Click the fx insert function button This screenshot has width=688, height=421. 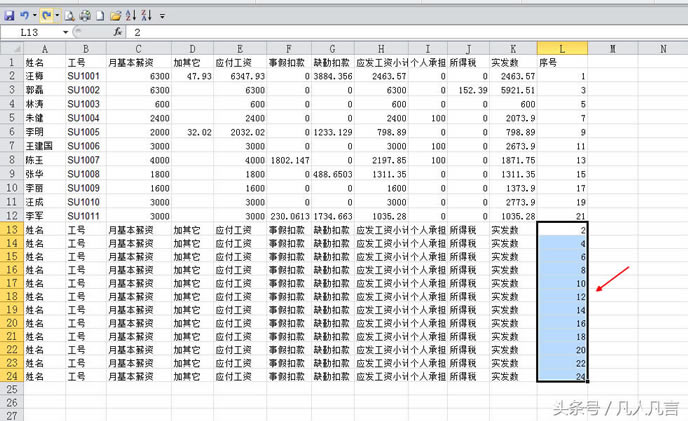(x=117, y=32)
